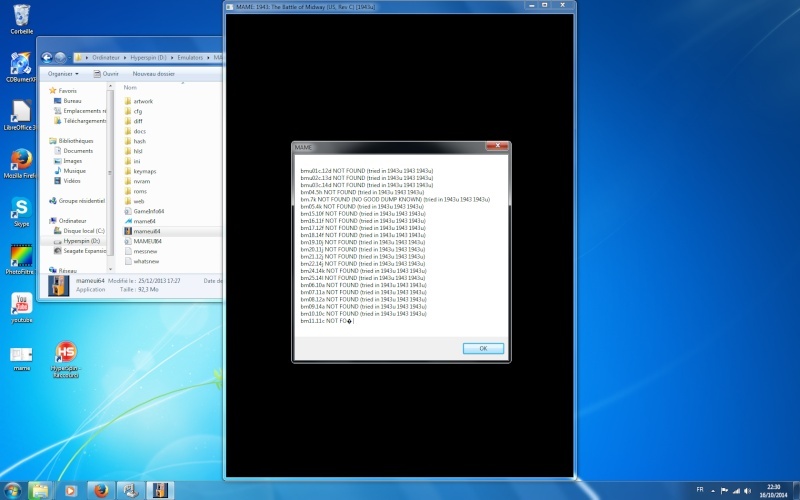Viewport: 800px width, 500px height.
Task: Open the mame desktop icon
Action: [21, 358]
